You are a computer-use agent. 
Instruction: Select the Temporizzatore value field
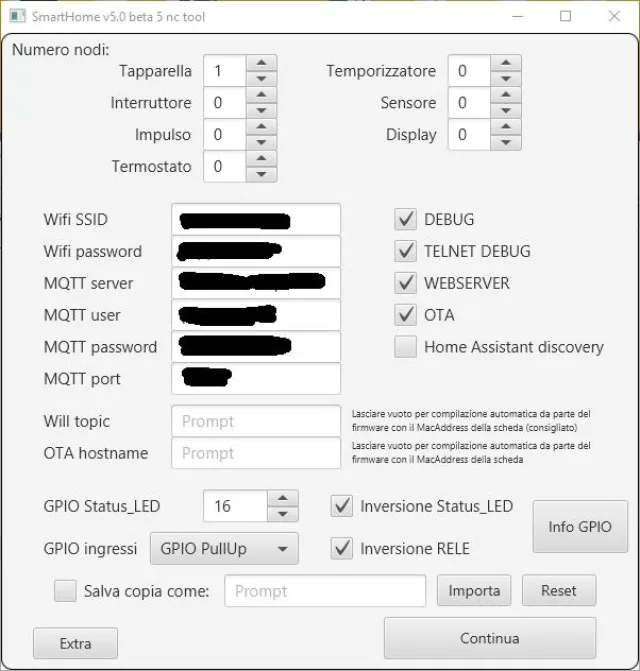coord(469,71)
